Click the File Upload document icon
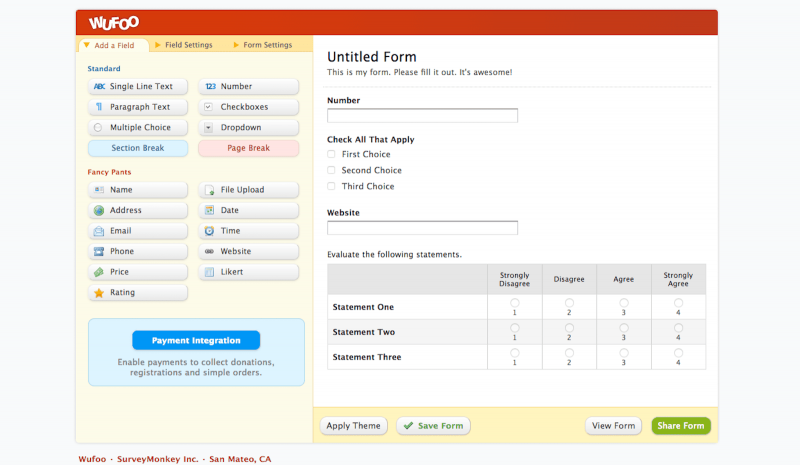 (209, 190)
